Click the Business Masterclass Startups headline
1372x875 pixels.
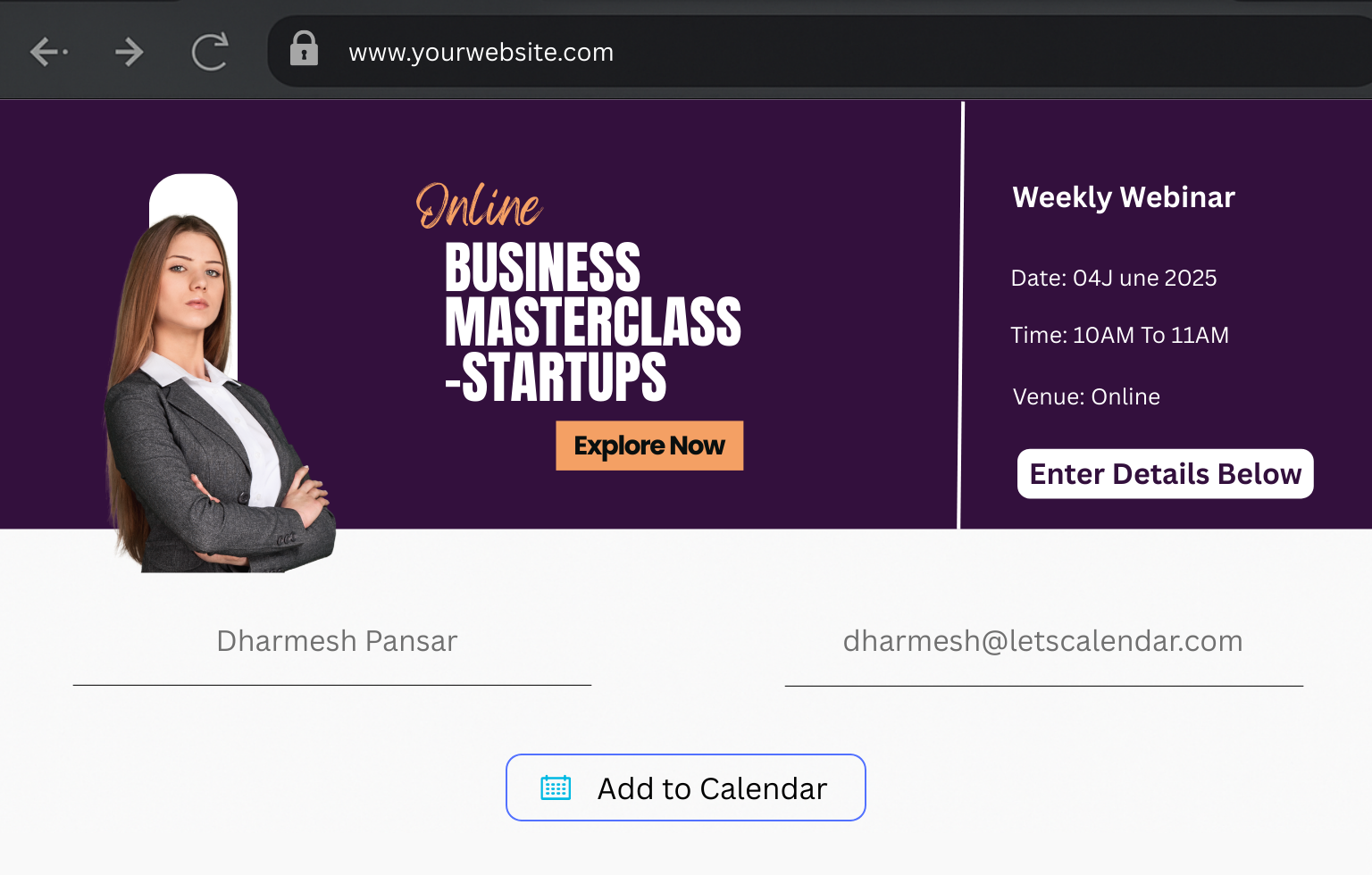(x=592, y=321)
